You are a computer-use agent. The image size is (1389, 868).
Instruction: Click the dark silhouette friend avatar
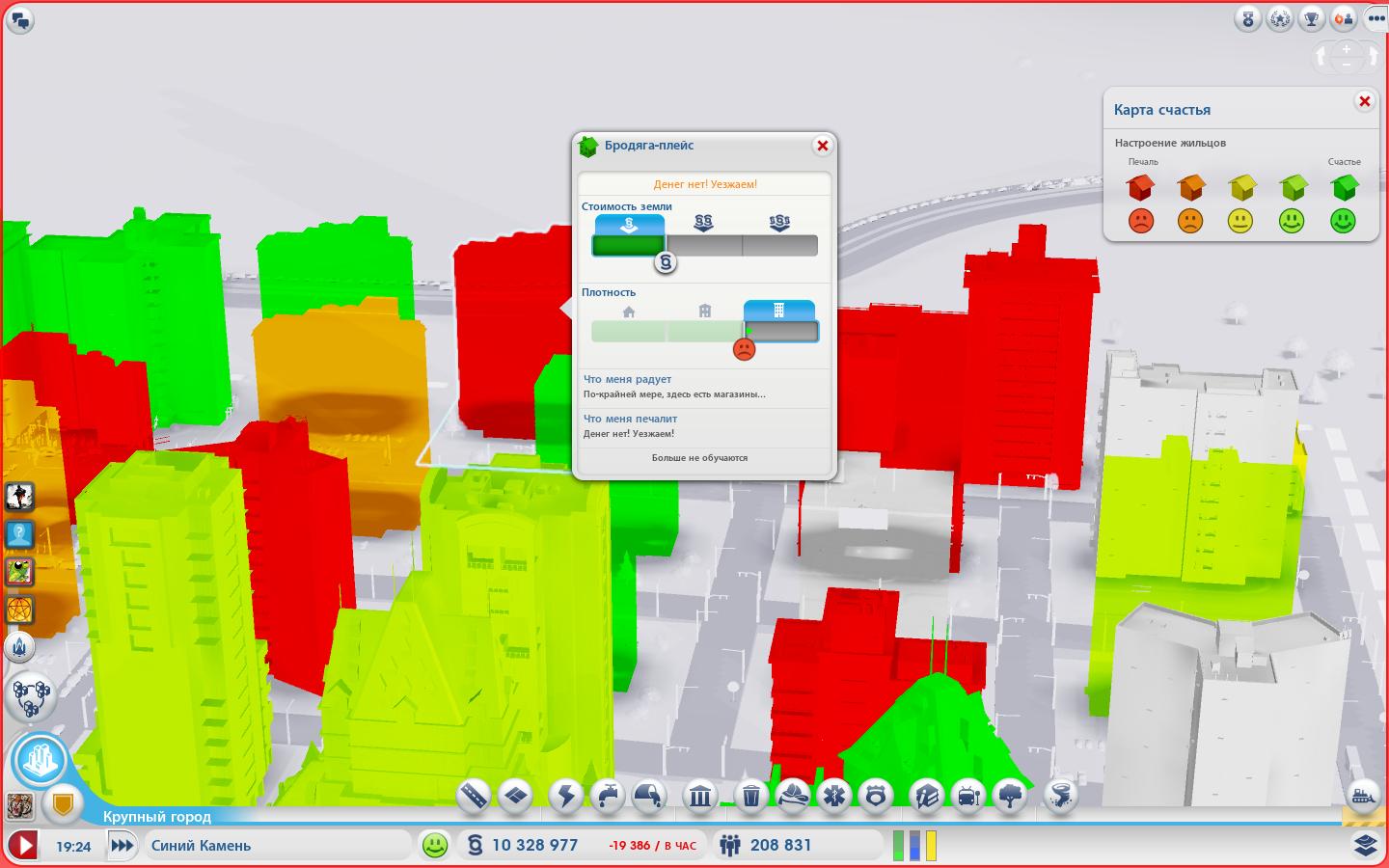click(x=19, y=496)
